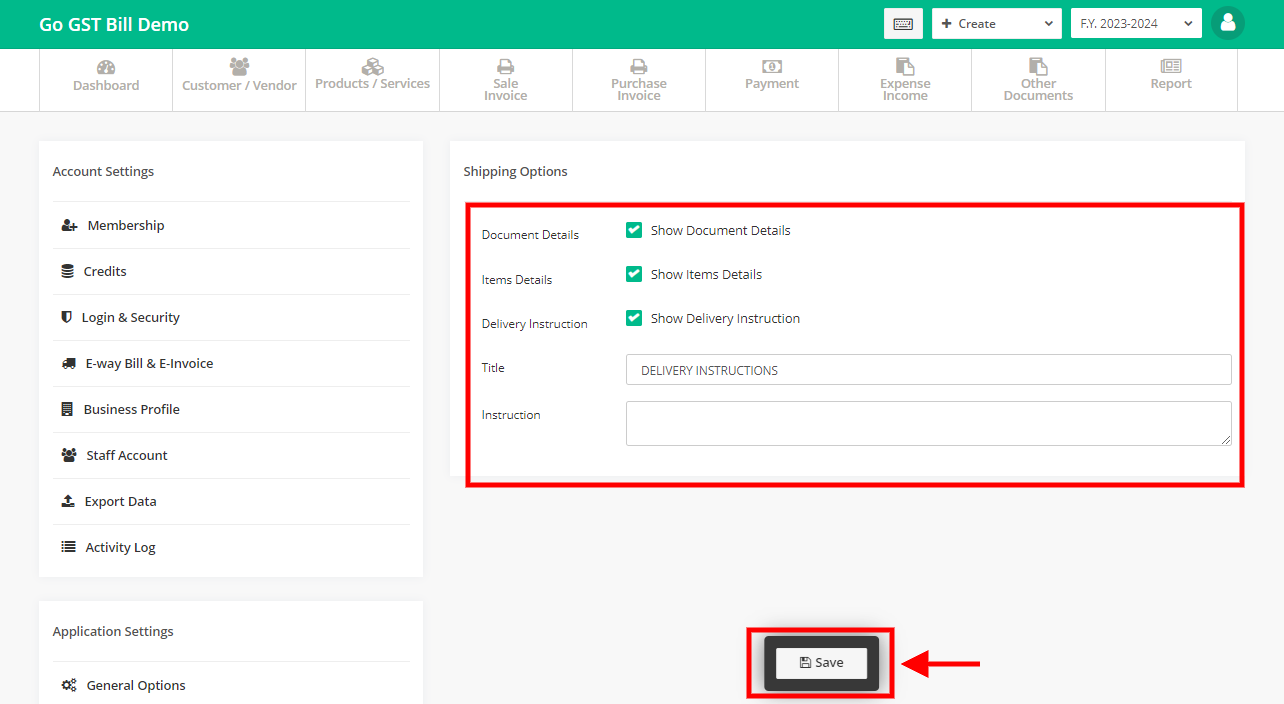
Task: Open the Create dropdown
Action: point(996,23)
